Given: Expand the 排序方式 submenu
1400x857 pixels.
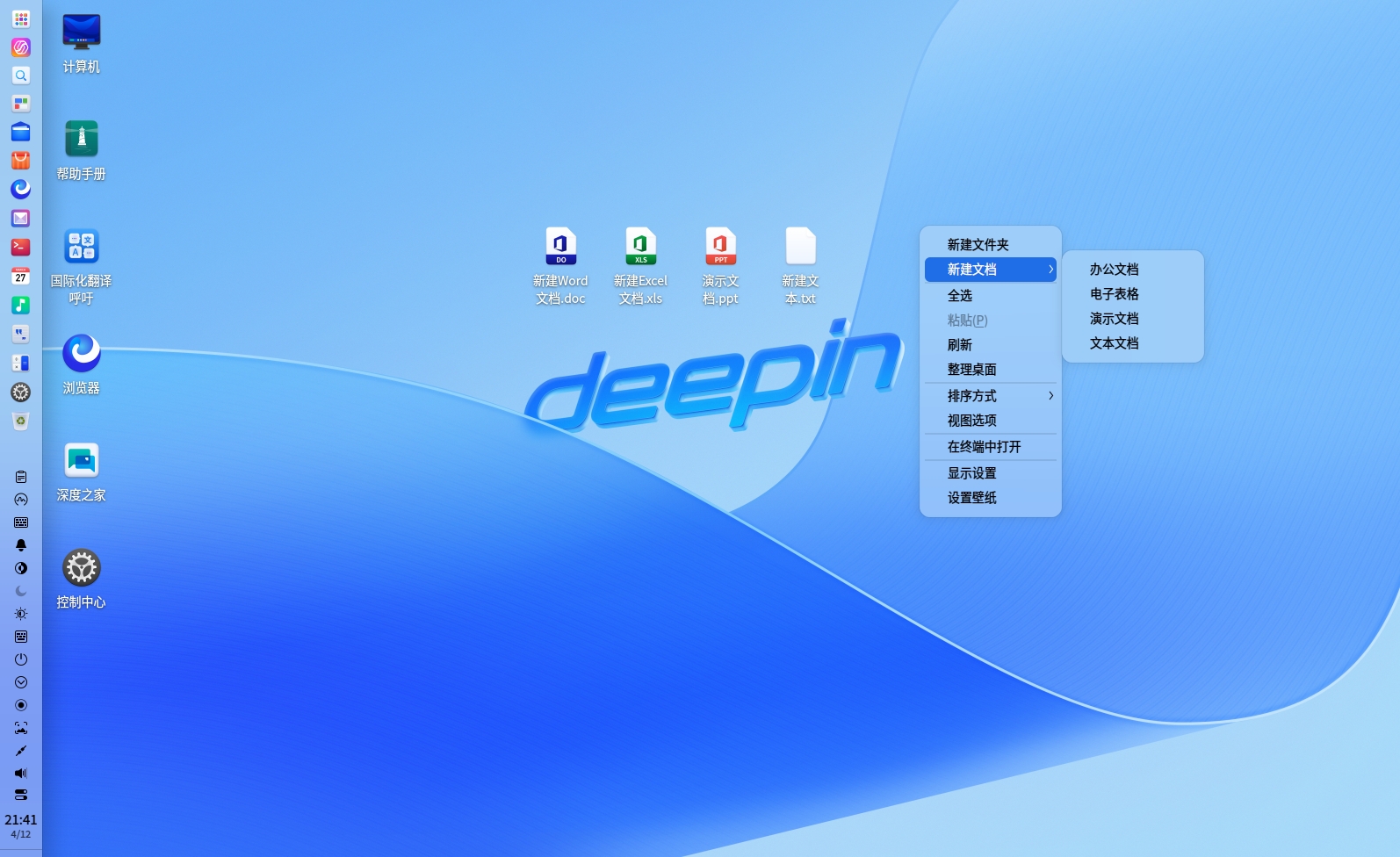Looking at the screenshot, I should (x=991, y=396).
